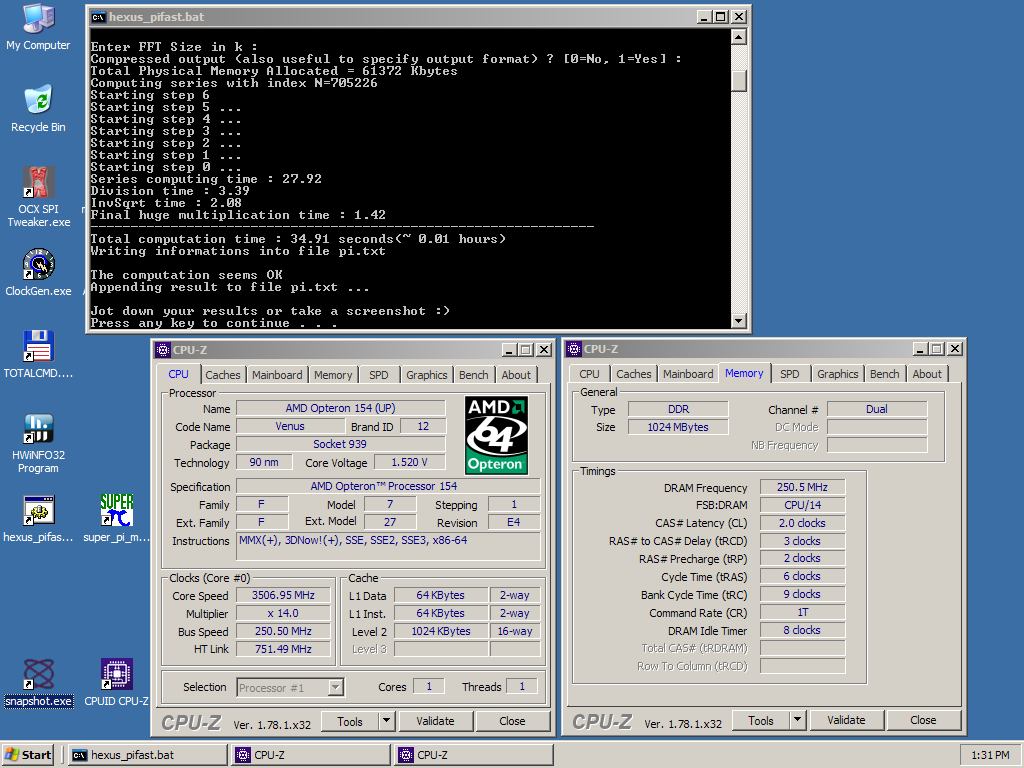Click the Command Rate 1T value
Screen dimensions: 1024x768
coord(803,613)
